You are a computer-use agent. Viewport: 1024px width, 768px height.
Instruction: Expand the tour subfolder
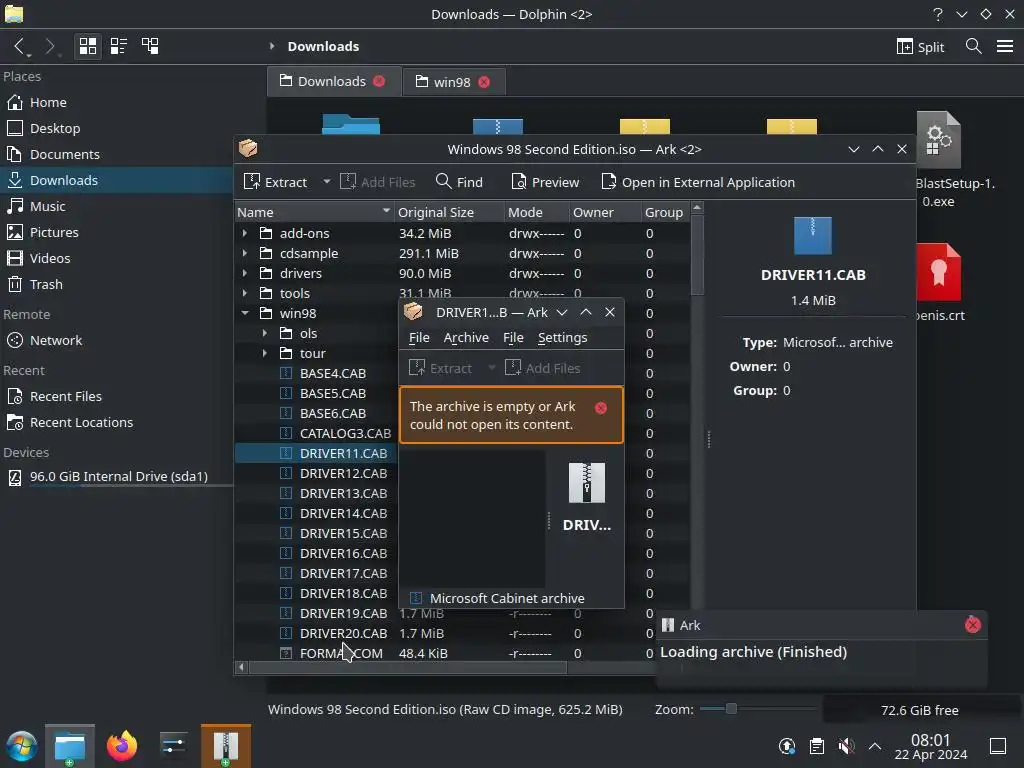[264, 353]
